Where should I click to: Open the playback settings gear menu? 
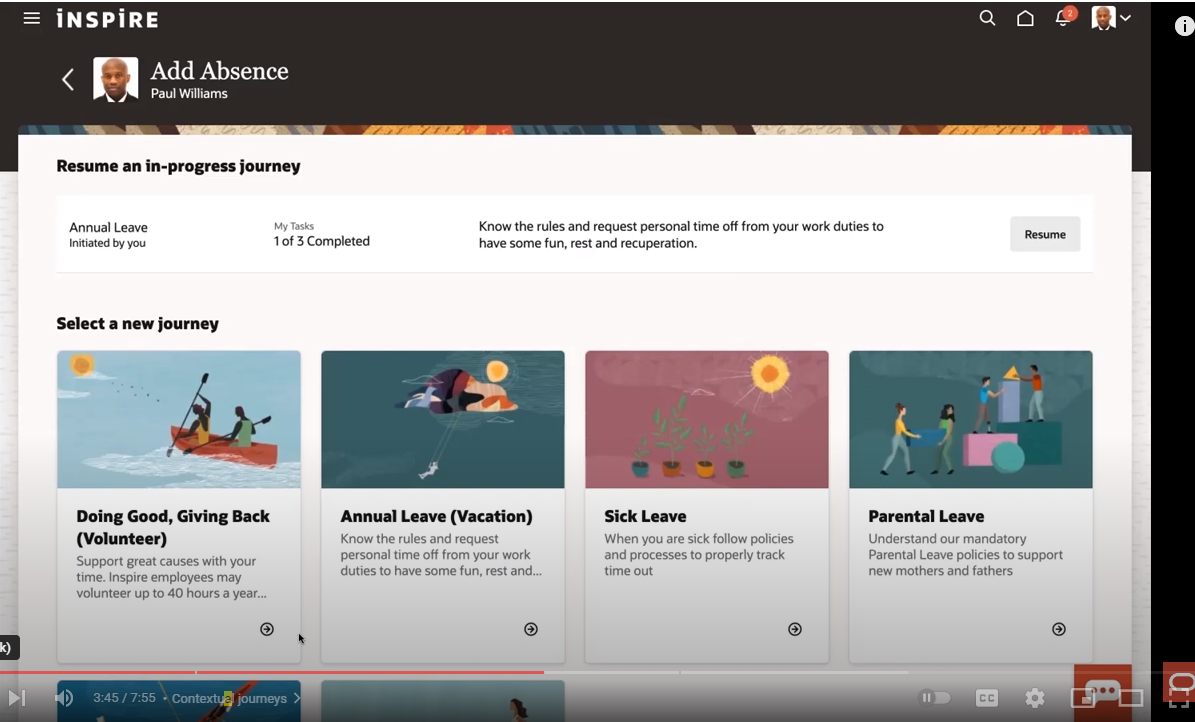coord(1034,698)
